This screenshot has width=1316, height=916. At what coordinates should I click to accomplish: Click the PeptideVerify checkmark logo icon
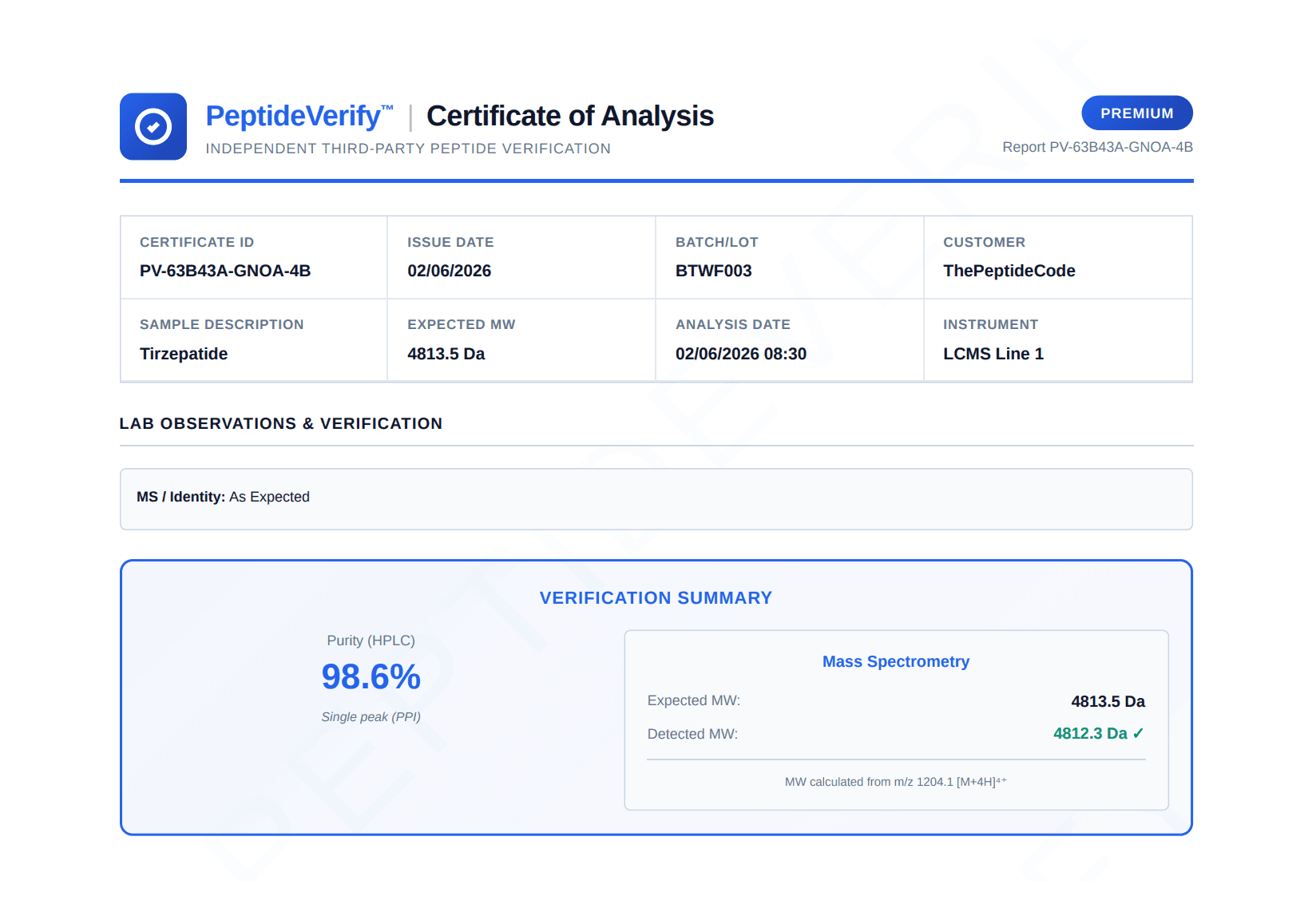153,127
